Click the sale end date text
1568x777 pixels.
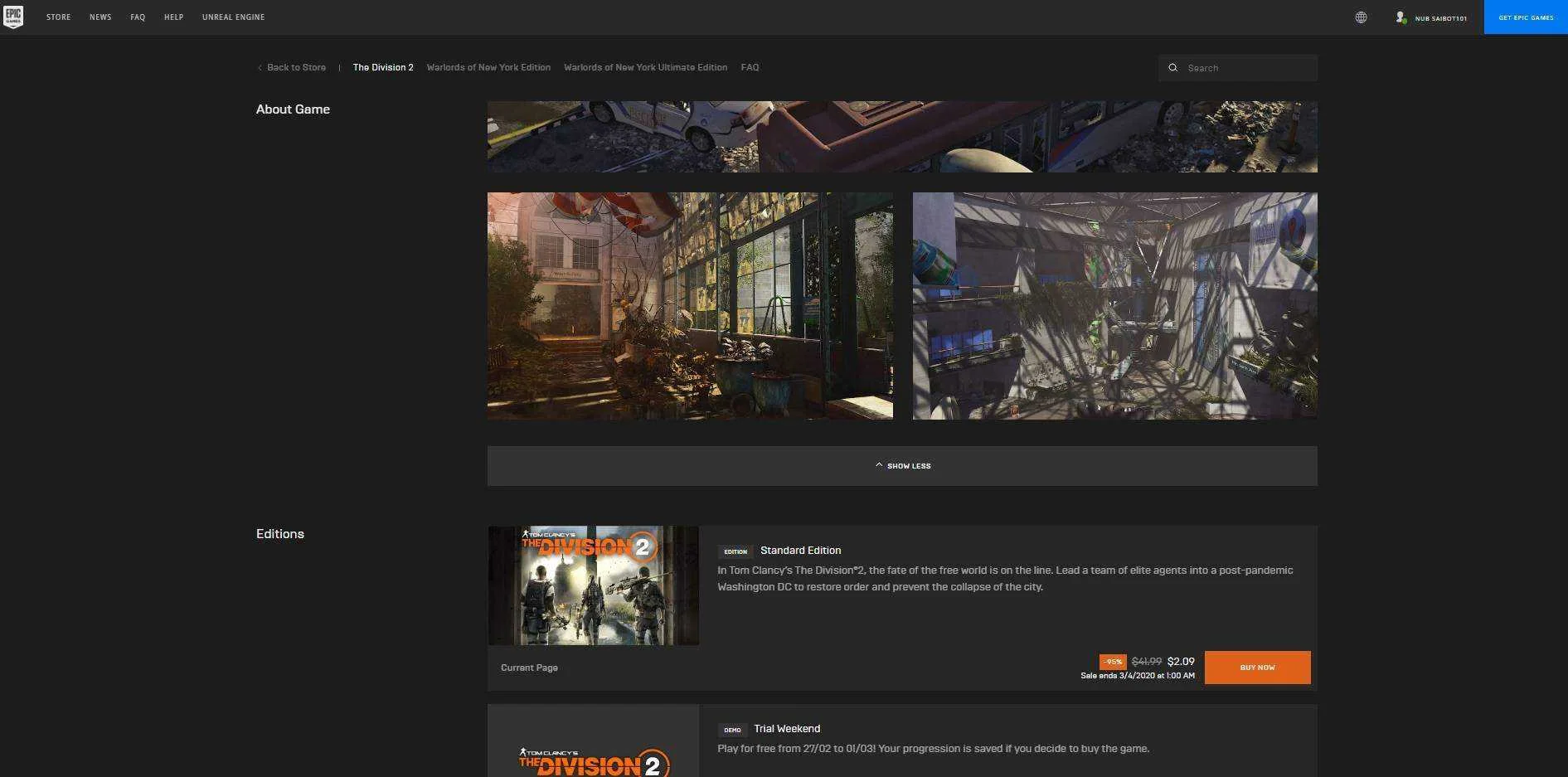tap(1138, 676)
